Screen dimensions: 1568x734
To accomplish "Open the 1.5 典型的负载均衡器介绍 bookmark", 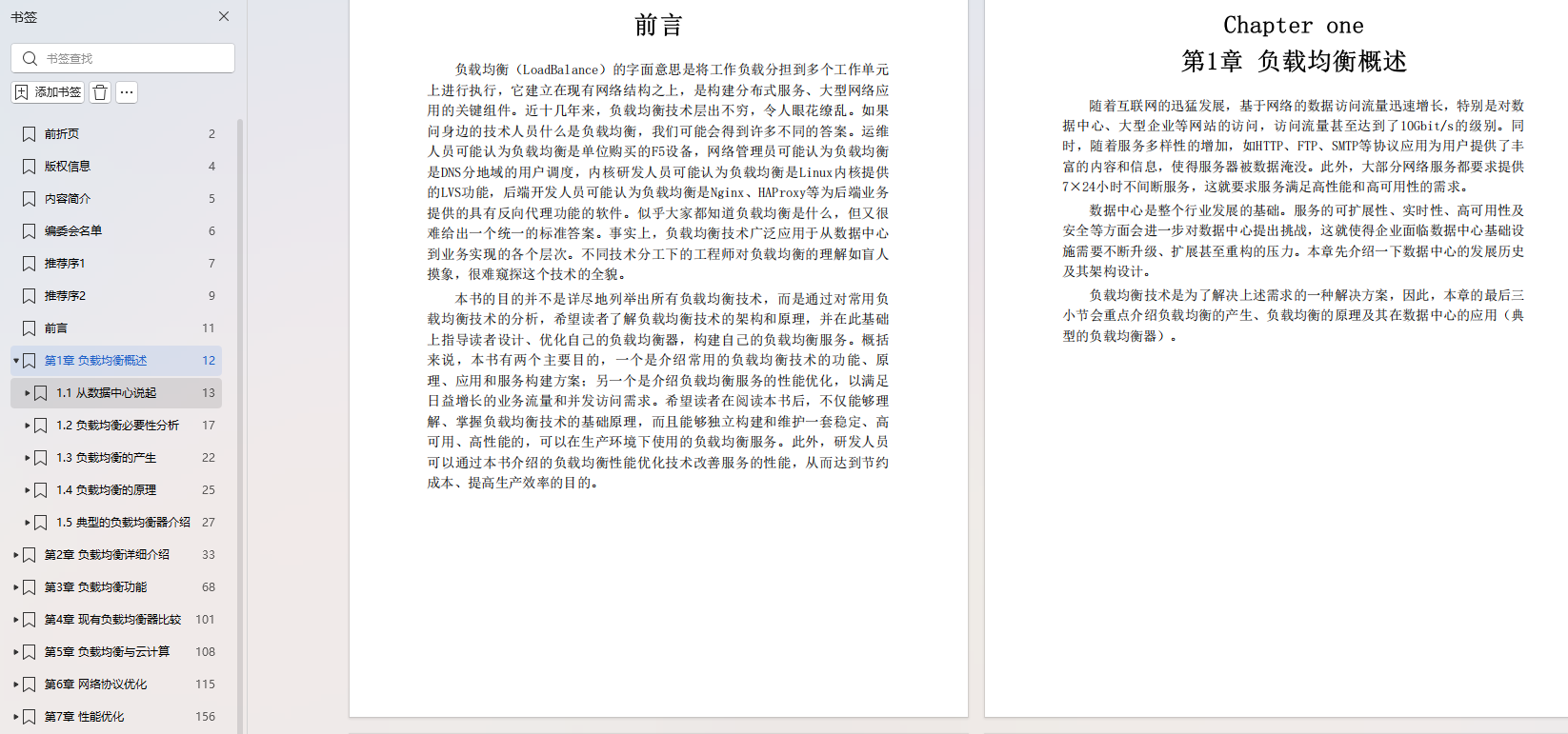I will [123, 523].
